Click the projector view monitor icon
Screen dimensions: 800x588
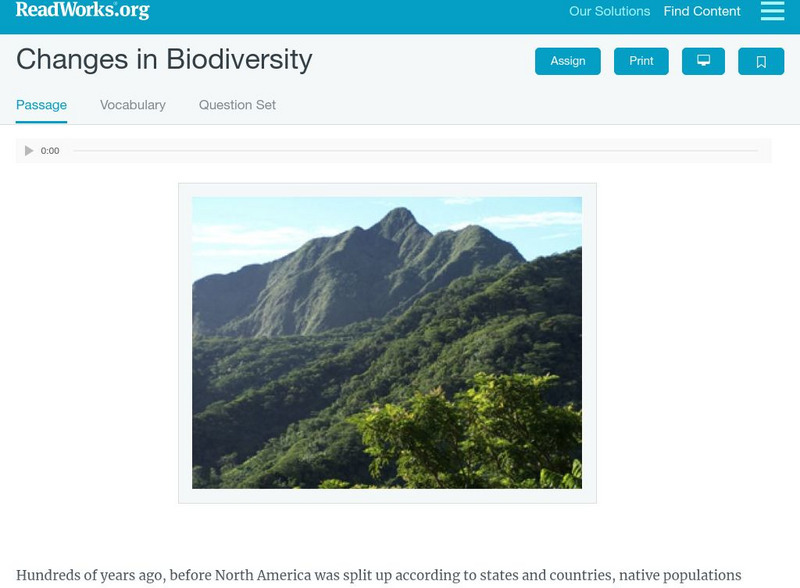[703, 61]
